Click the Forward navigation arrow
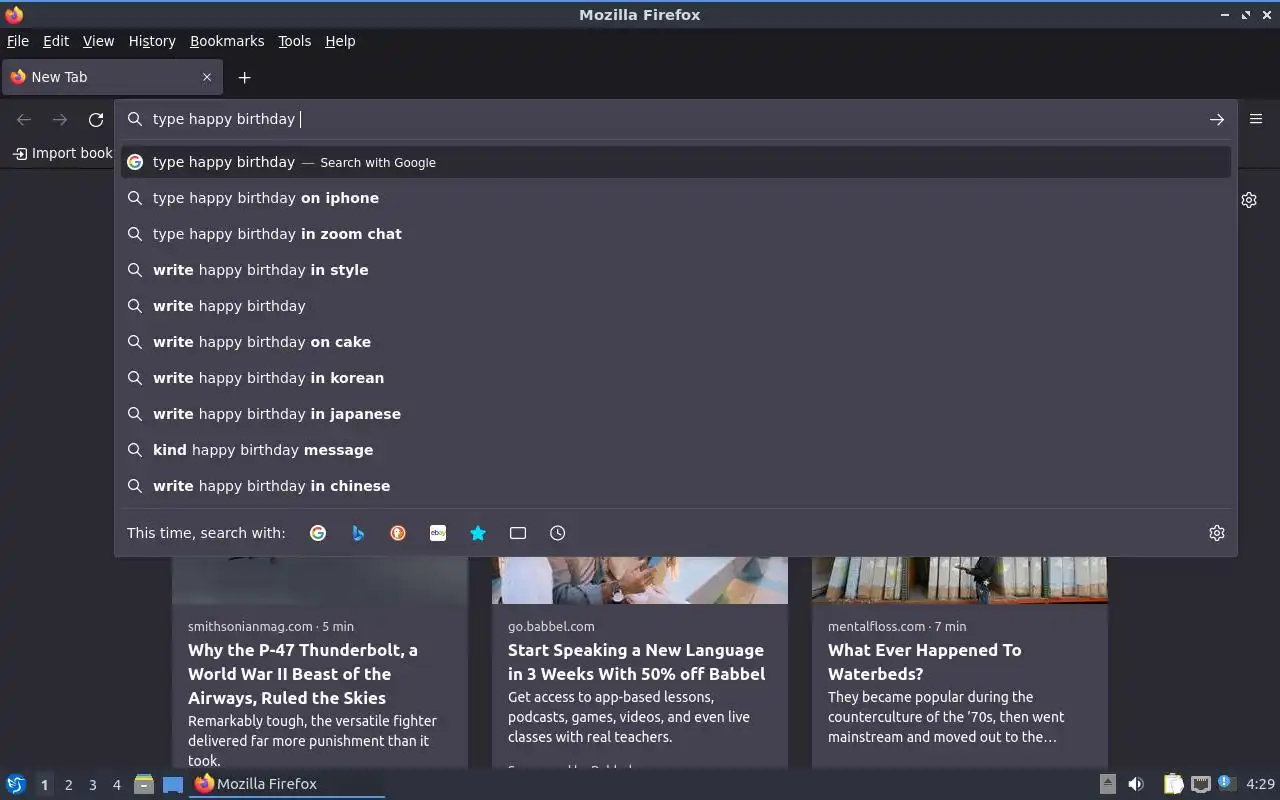 point(60,120)
